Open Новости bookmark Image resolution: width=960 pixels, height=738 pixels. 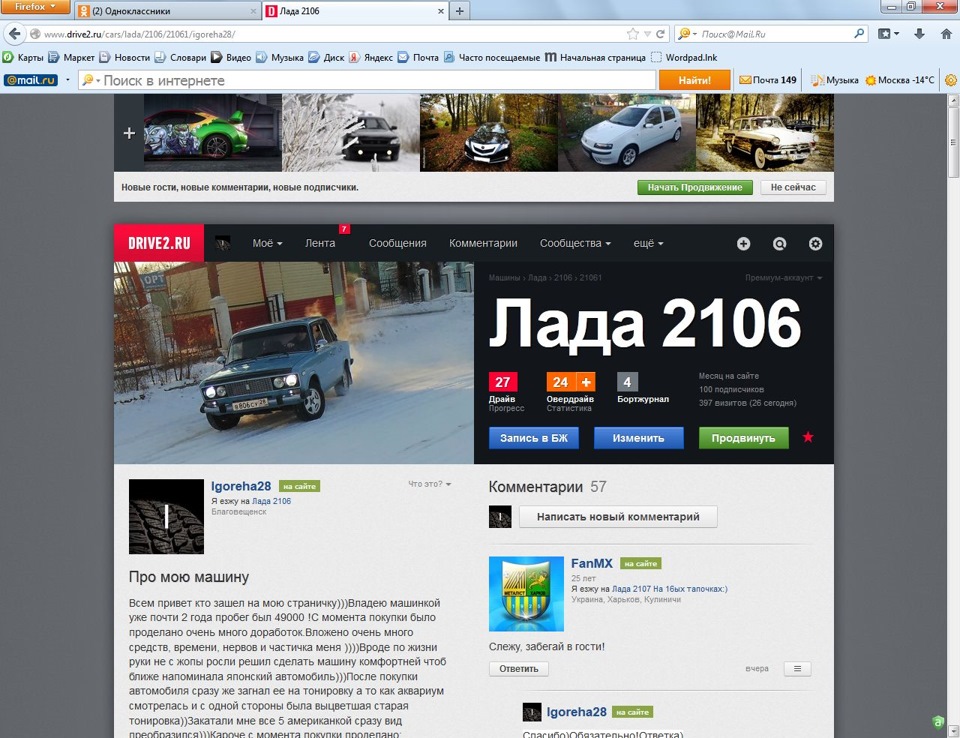pos(125,58)
